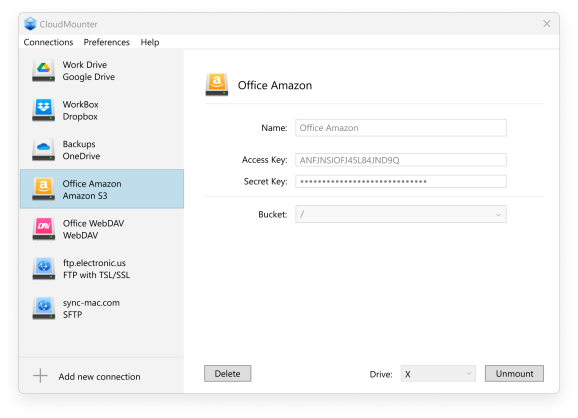Click the WebDAV drive icon
Viewport: 578px width, 418px height.
point(43,229)
